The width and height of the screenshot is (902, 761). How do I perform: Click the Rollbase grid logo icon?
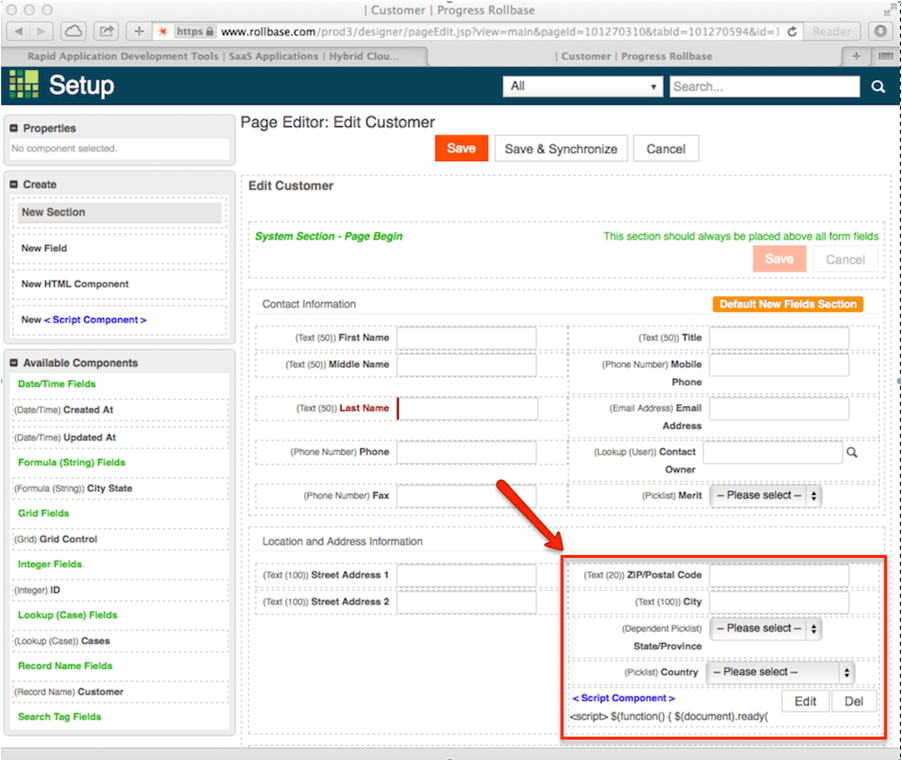(x=24, y=85)
